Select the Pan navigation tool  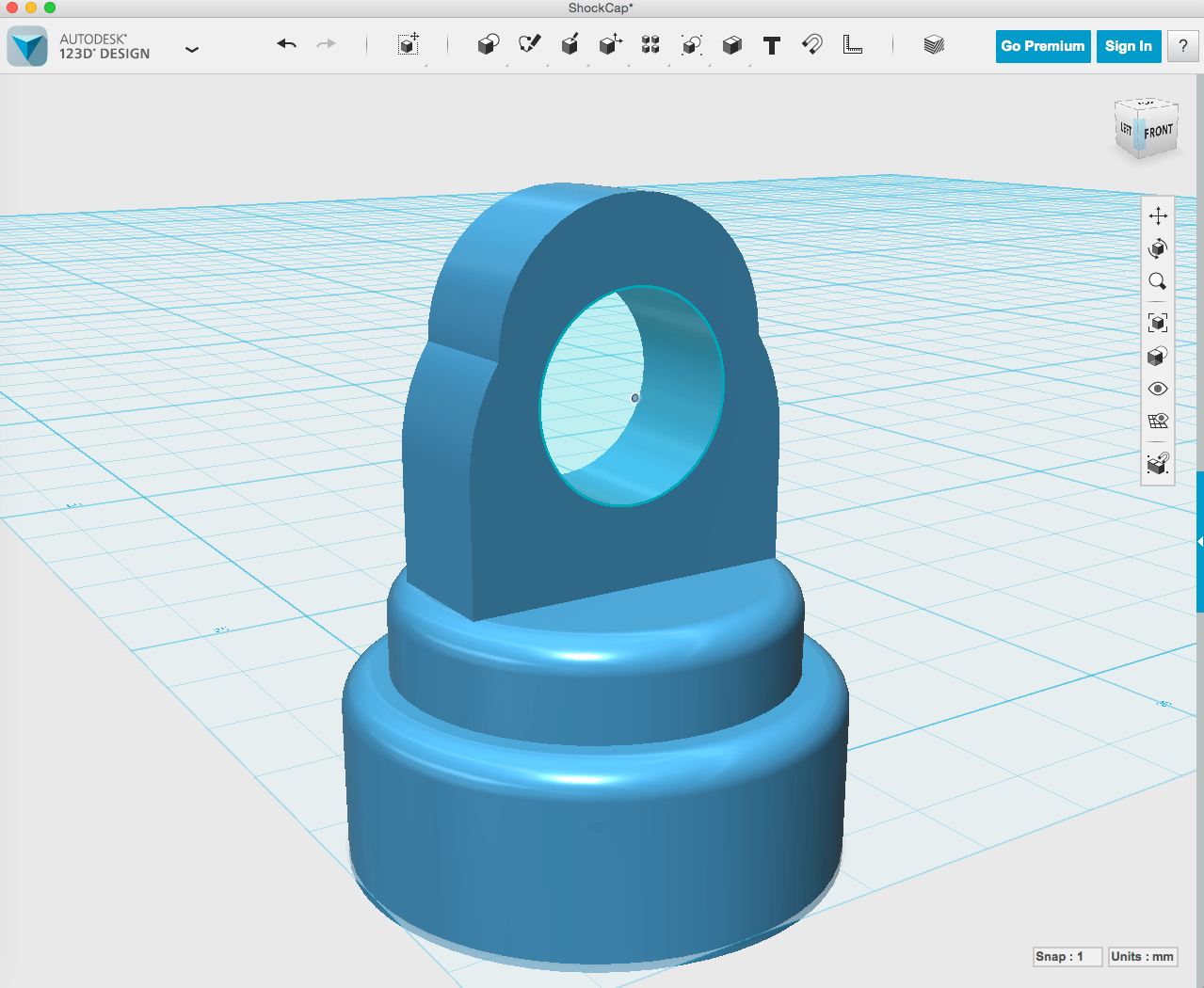click(x=1158, y=215)
